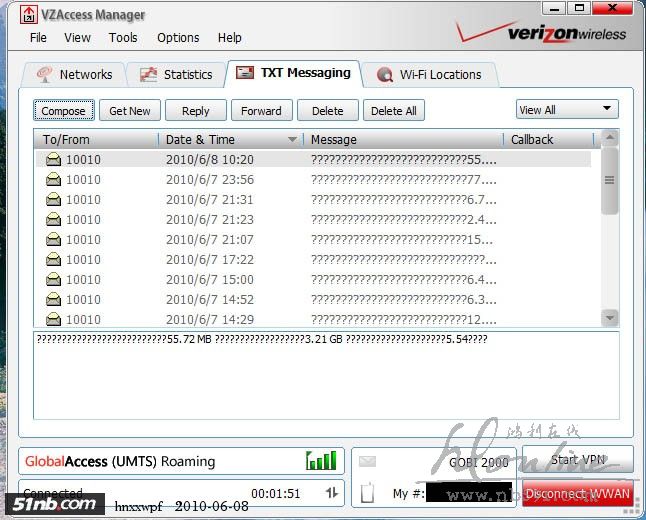Sort by the To/From column header
646x520 pixels.
click(x=96, y=140)
